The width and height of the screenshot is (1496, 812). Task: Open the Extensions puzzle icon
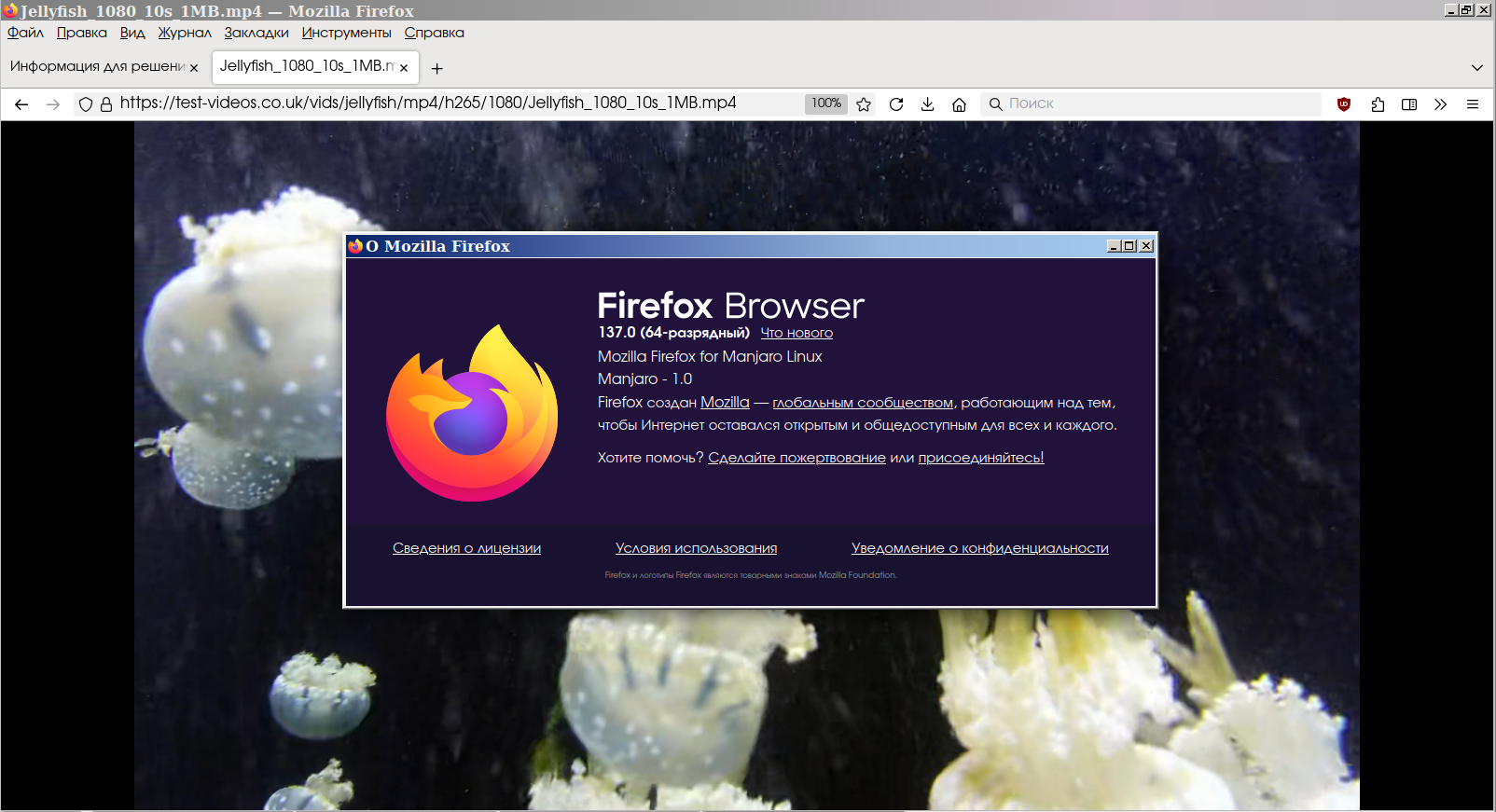pyautogui.click(x=1378, y=104)
